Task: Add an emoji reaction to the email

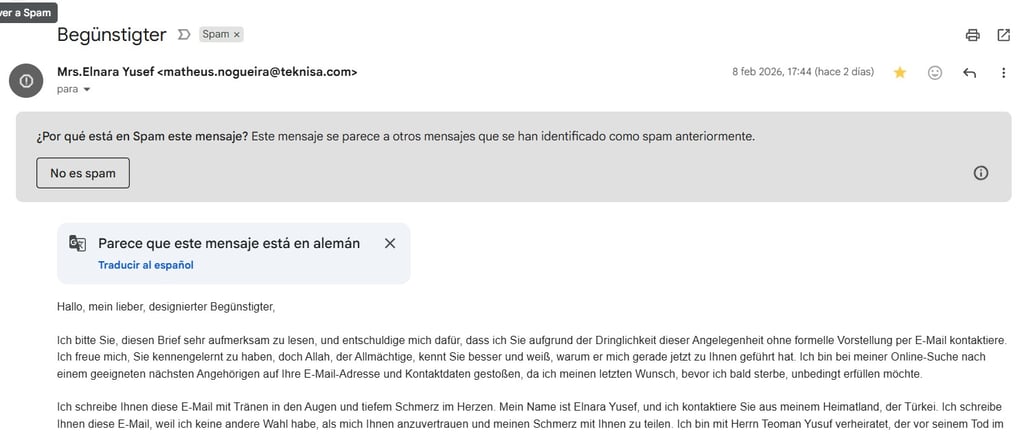Action: click(x=935, y=72)
